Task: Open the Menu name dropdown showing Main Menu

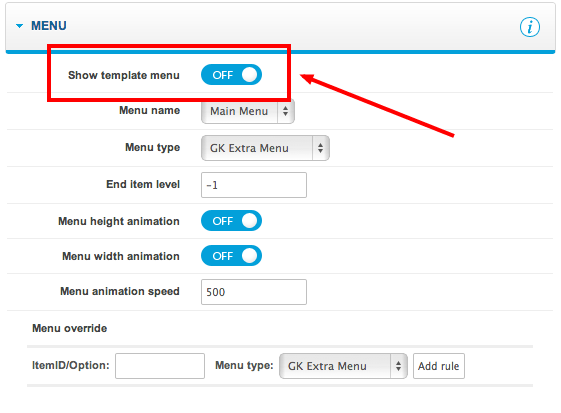Action: point(248,111)
